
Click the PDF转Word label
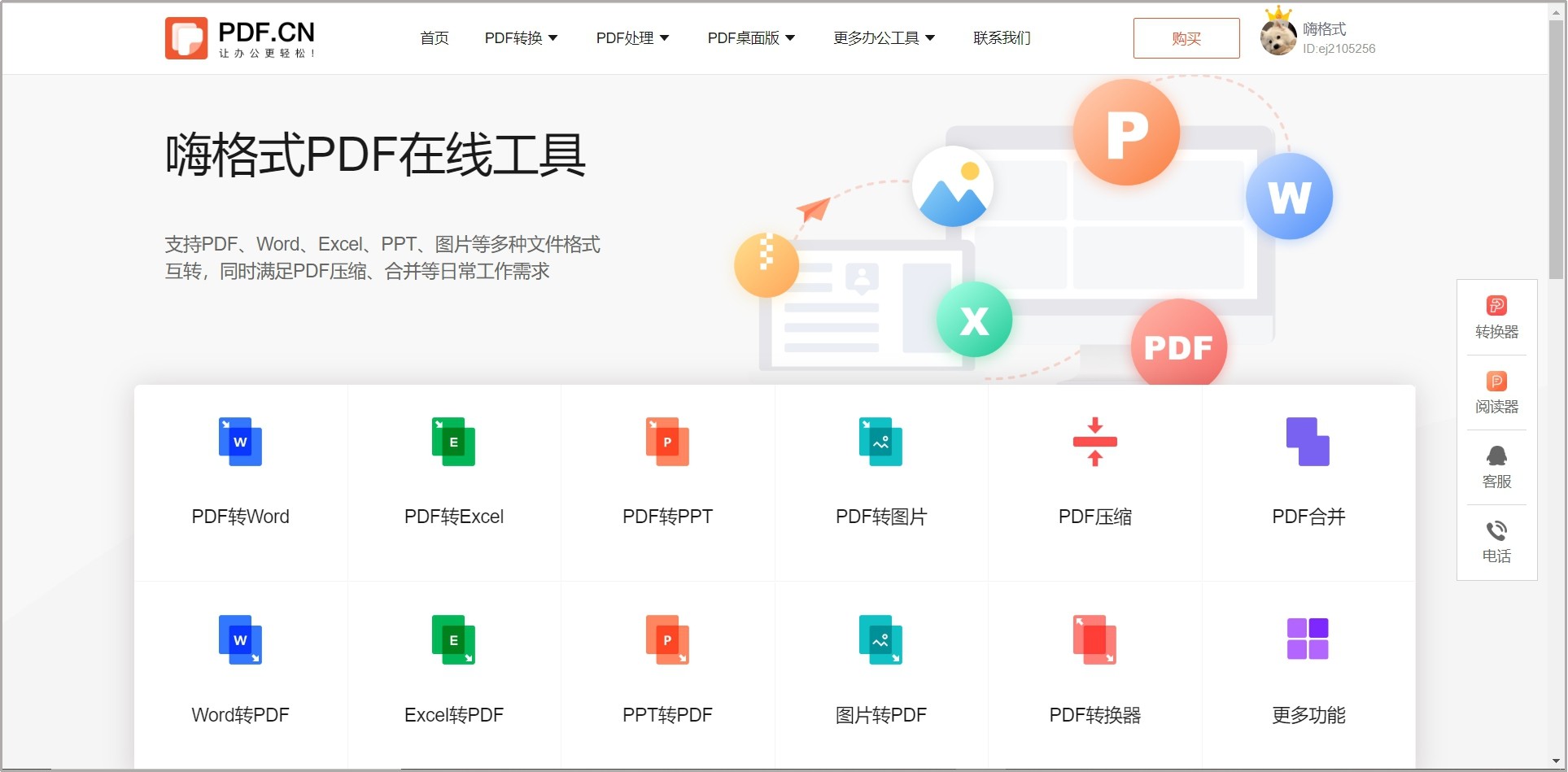point(240,517)
